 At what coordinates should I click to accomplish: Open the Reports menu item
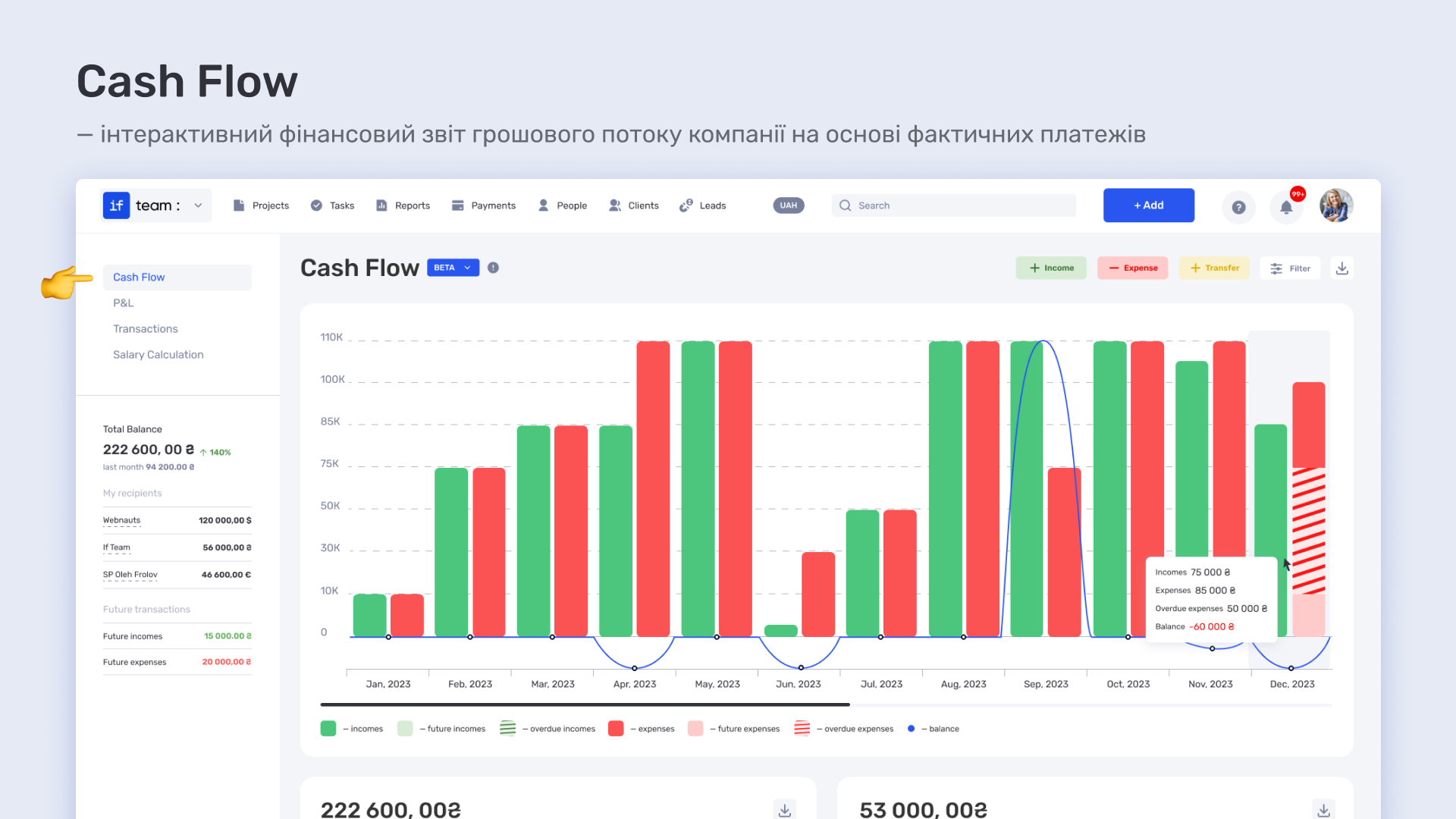403,206
